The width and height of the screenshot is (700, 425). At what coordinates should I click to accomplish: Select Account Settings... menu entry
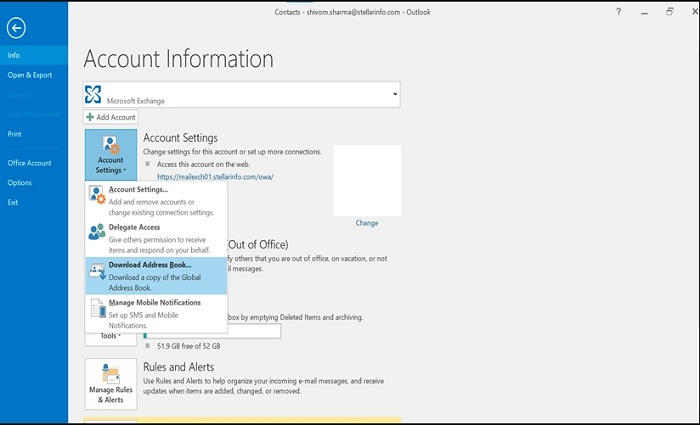(156, 200)
